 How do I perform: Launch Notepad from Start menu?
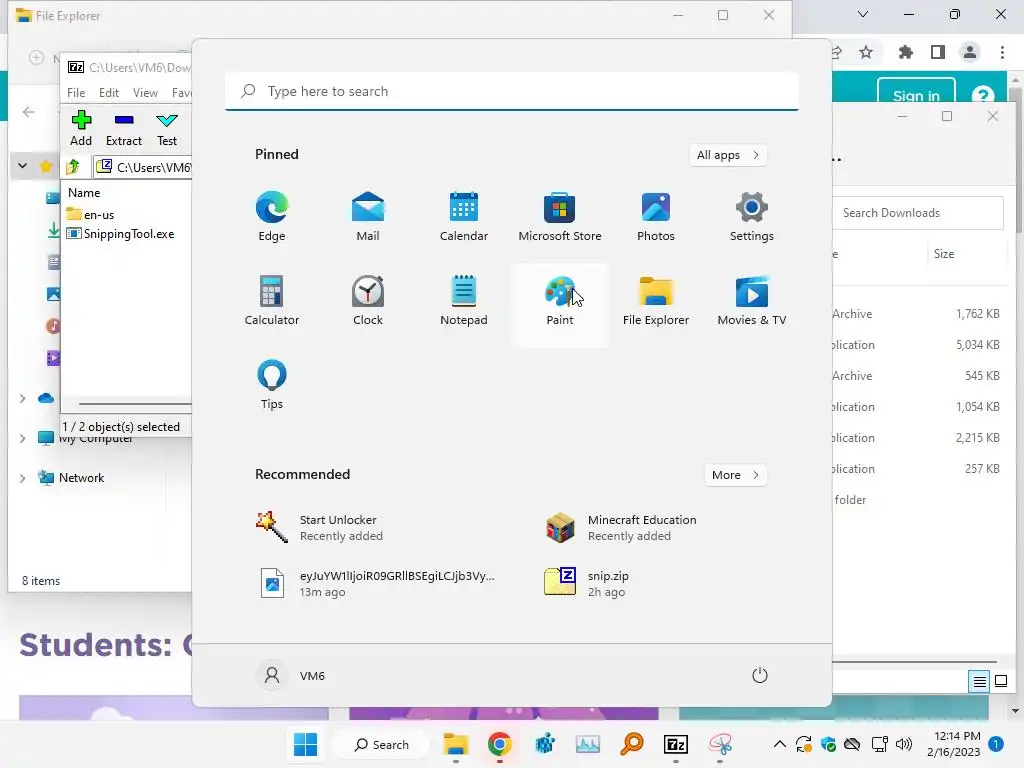[464, 302]
